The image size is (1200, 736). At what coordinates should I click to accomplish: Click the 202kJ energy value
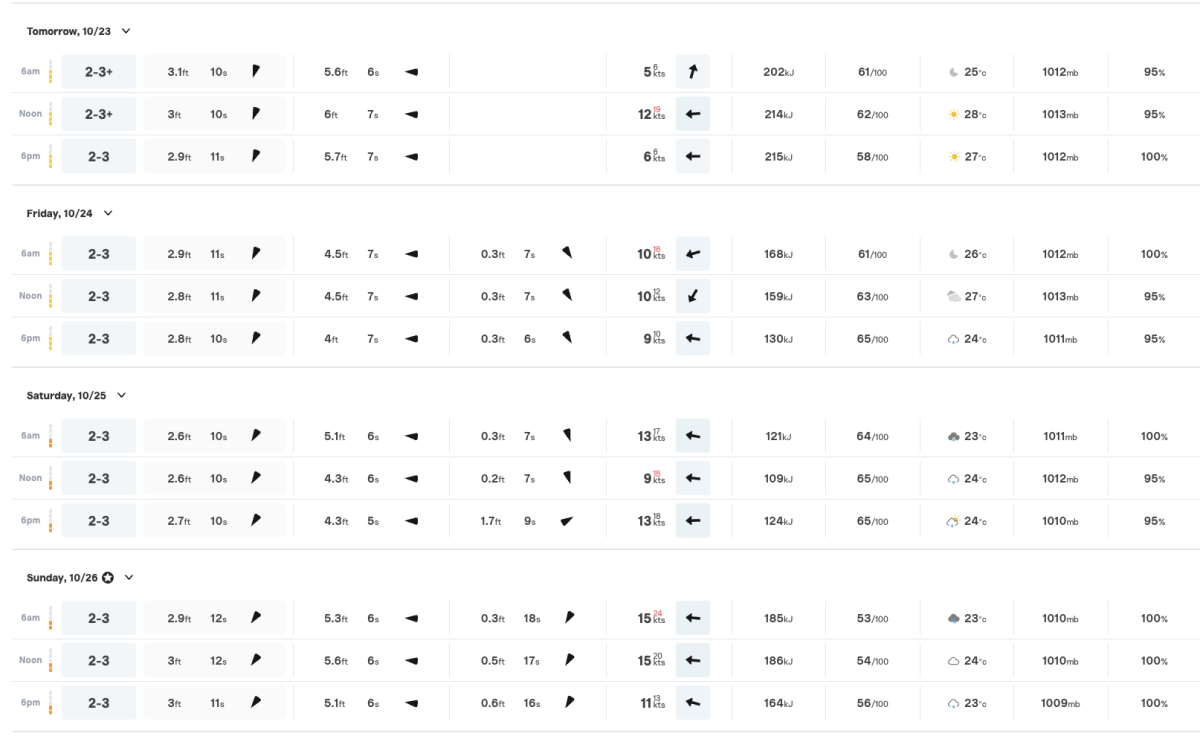click(x=777, y=72)
